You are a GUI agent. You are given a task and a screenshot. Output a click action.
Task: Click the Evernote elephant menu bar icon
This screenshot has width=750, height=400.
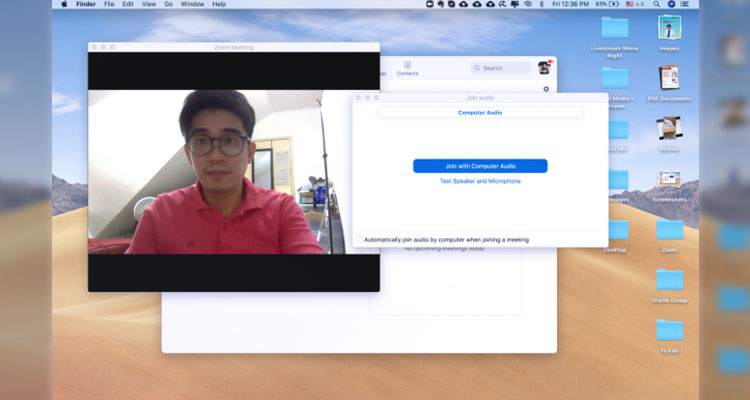pos(441,4)
